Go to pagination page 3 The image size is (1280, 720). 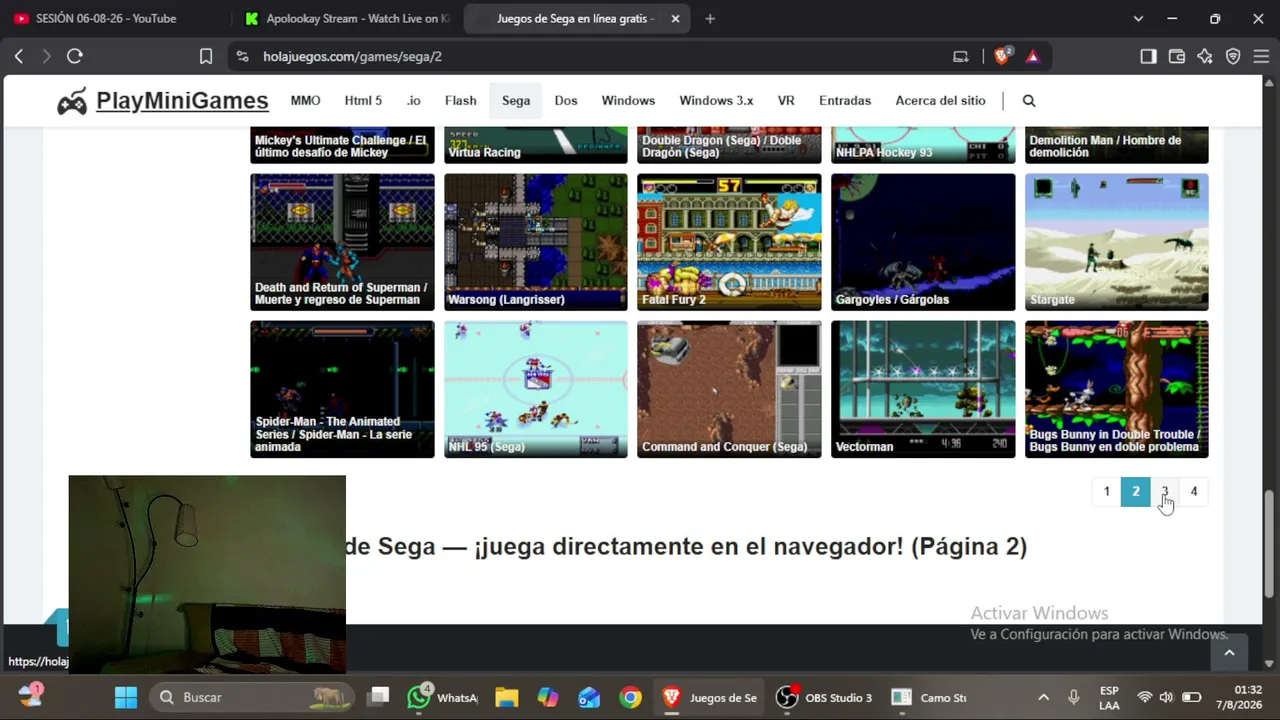[x=1164, y=491]
